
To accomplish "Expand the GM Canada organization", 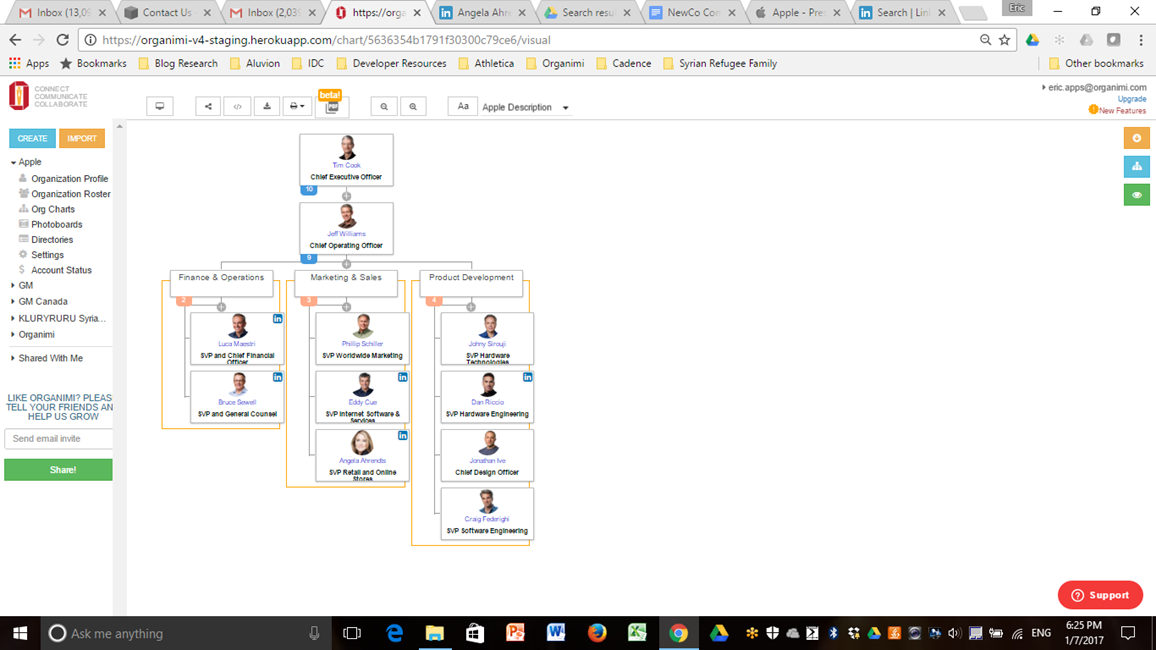I will (13, 301).
